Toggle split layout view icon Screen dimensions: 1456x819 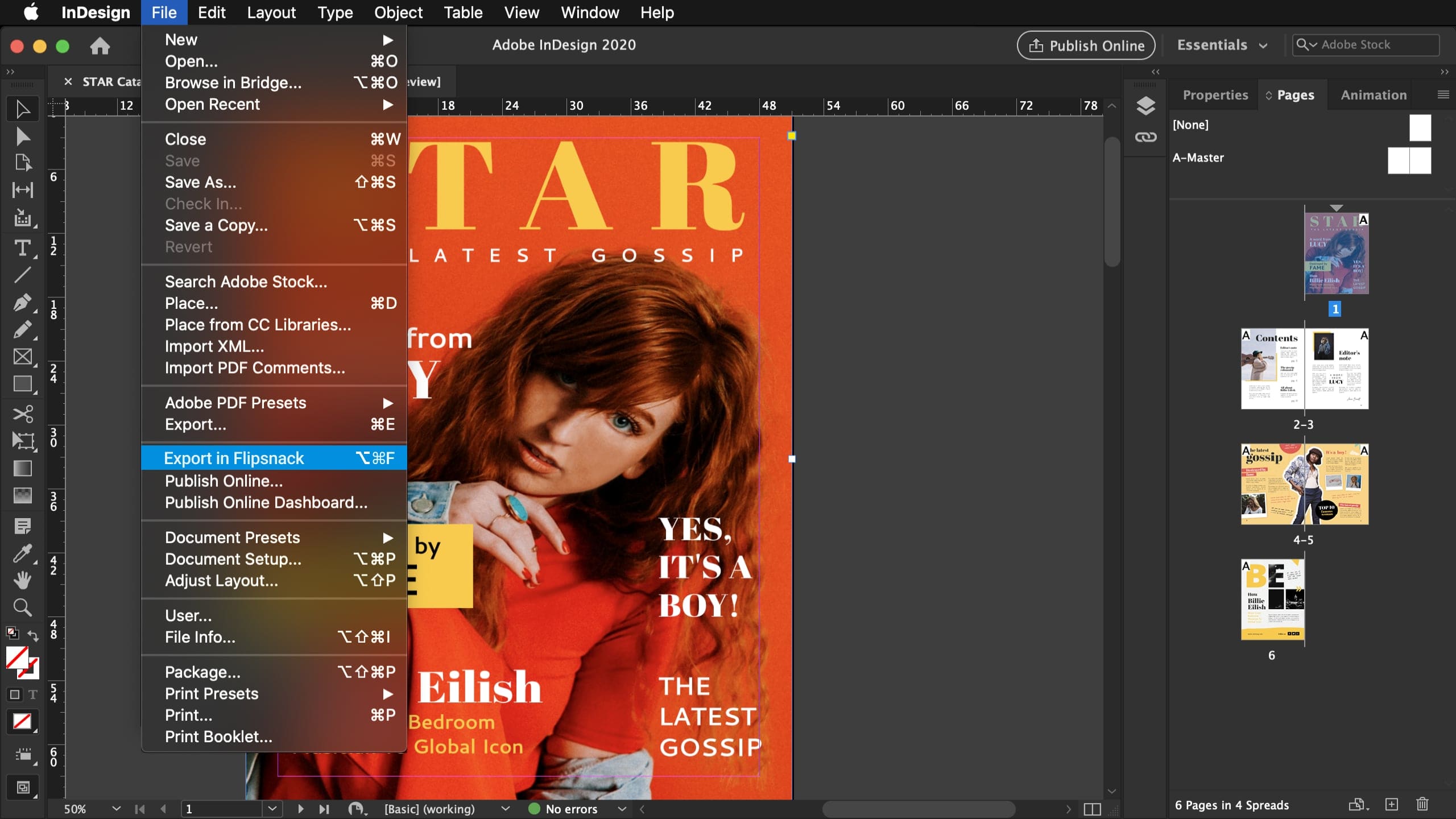tap(1092, 809)
